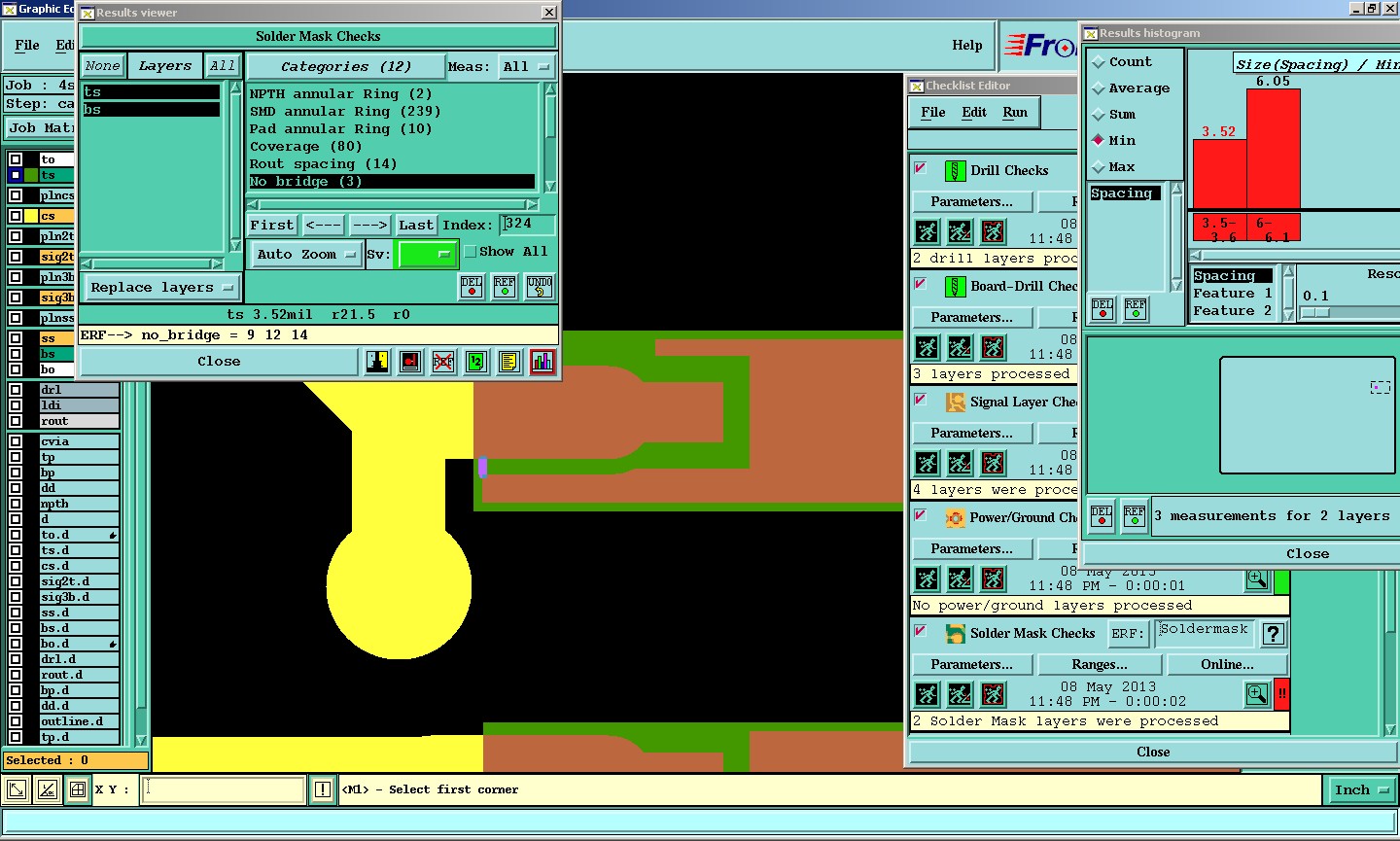Click the diagonal-arrow icon in bottom toolbar
1400x841 pixels.
point(17,789)
